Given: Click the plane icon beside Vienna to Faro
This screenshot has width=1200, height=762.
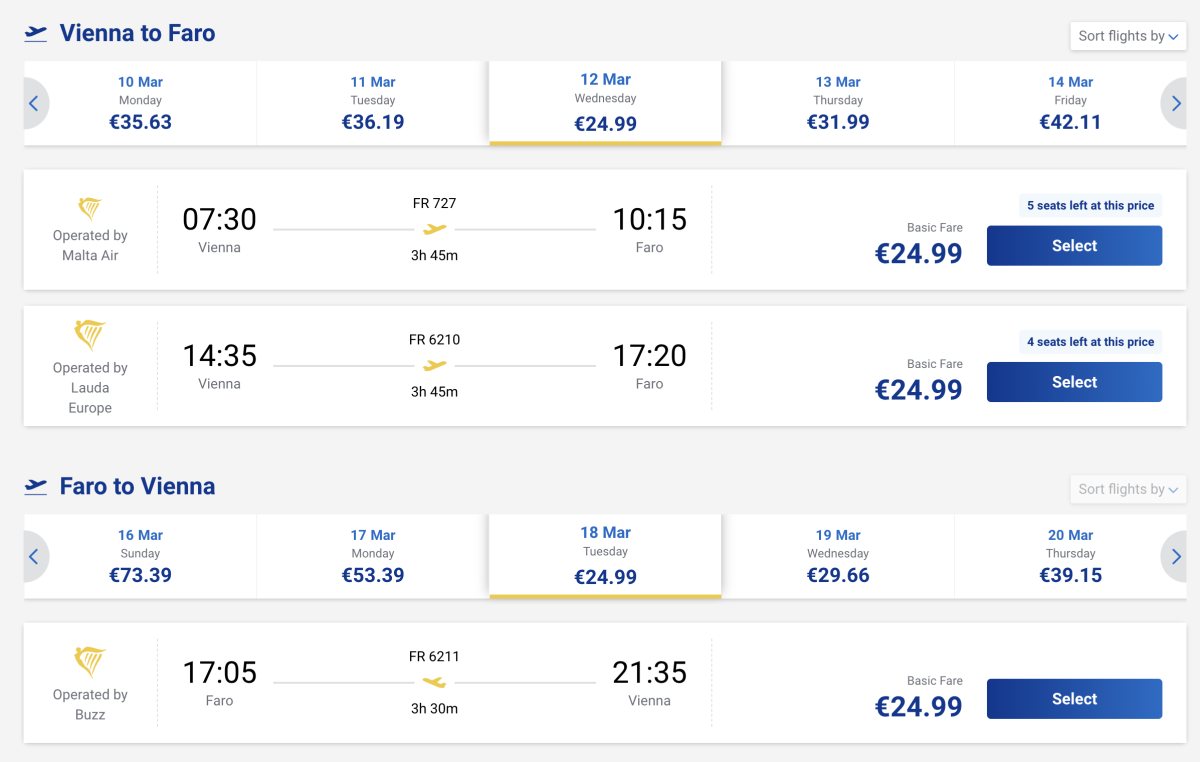Looking at the screenshot, I should 36,33.
